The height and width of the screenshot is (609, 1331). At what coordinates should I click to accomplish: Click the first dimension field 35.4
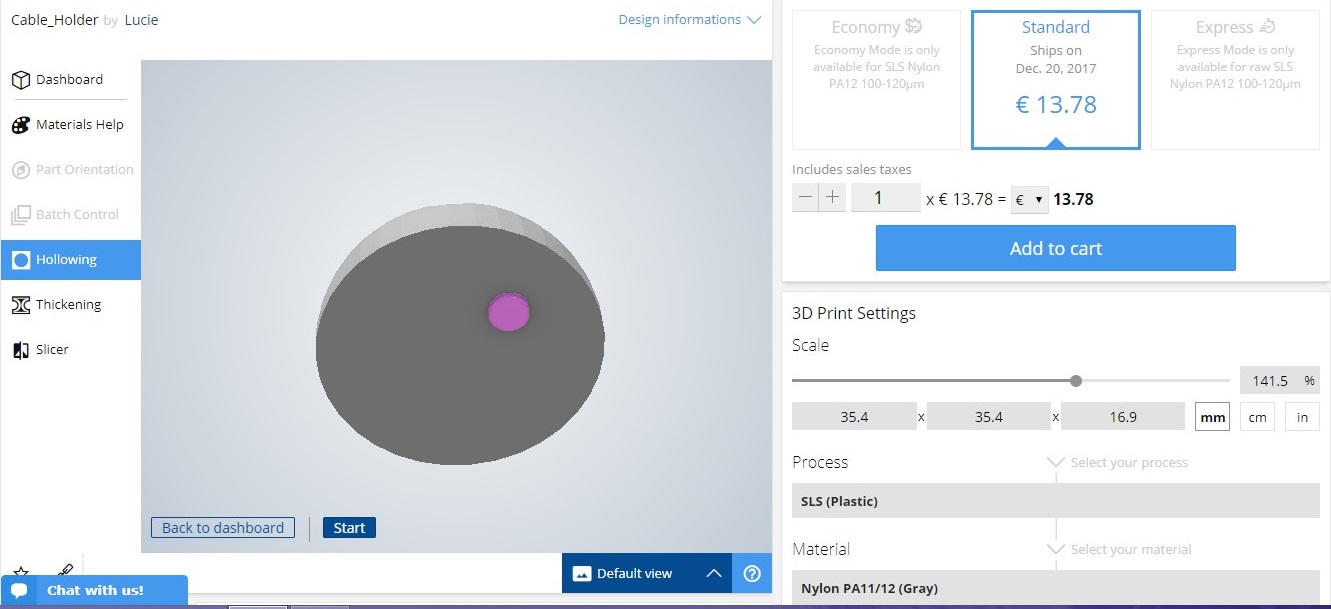(x=854, y=417)
